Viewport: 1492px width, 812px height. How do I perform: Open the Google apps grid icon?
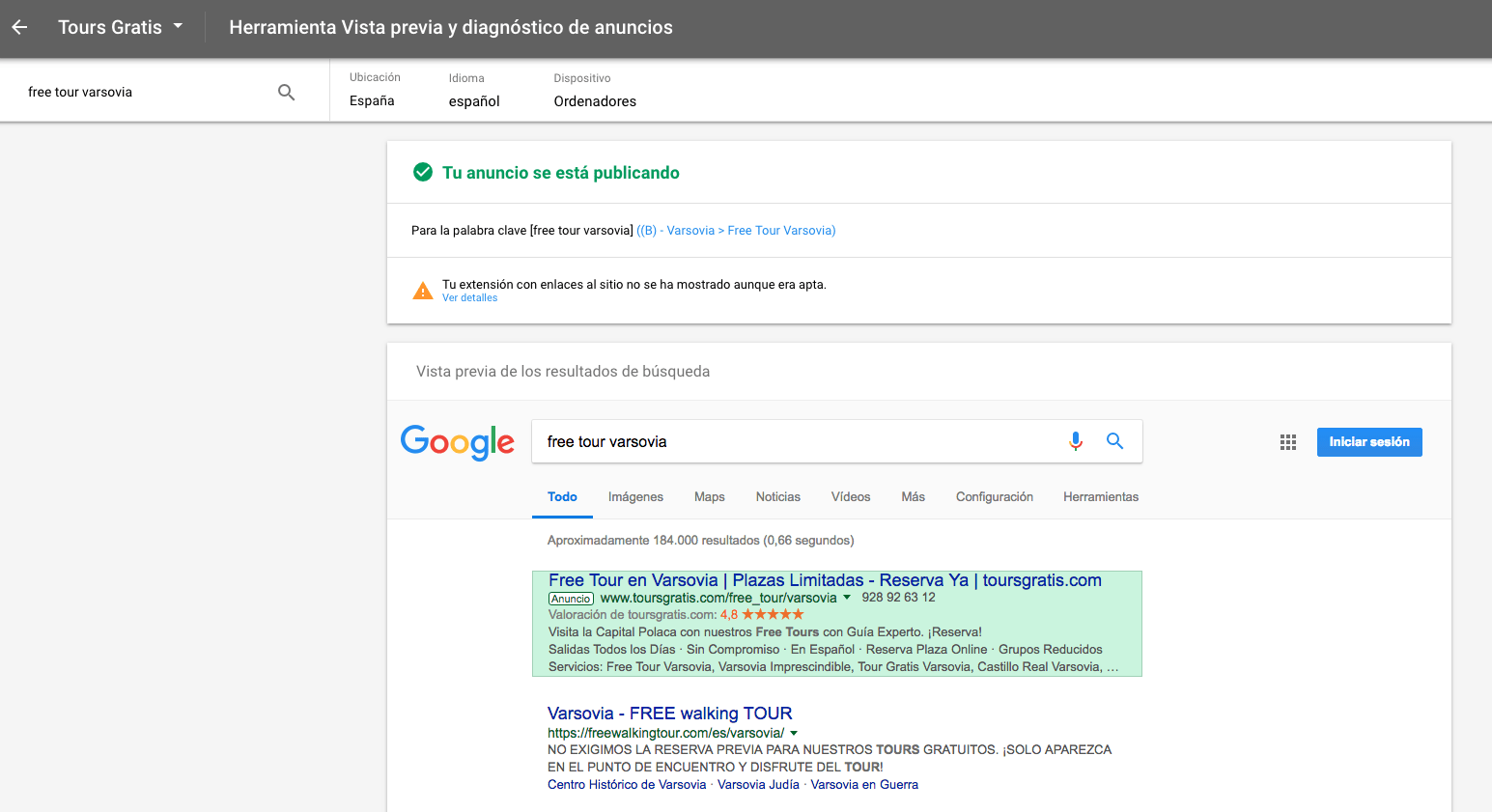[x=1288, y=442]
